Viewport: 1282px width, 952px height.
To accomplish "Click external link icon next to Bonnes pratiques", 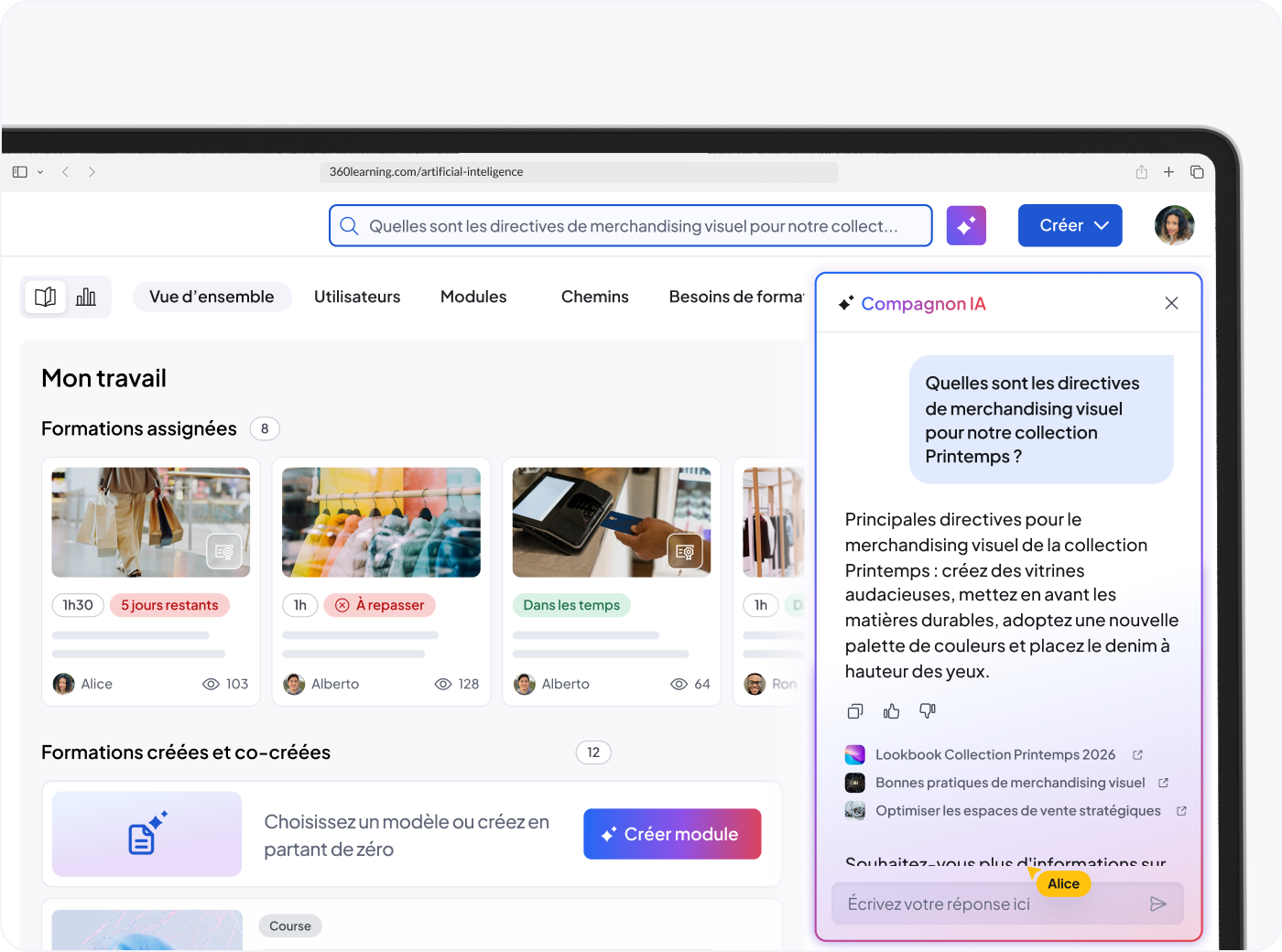I will tap(1163, 783).
